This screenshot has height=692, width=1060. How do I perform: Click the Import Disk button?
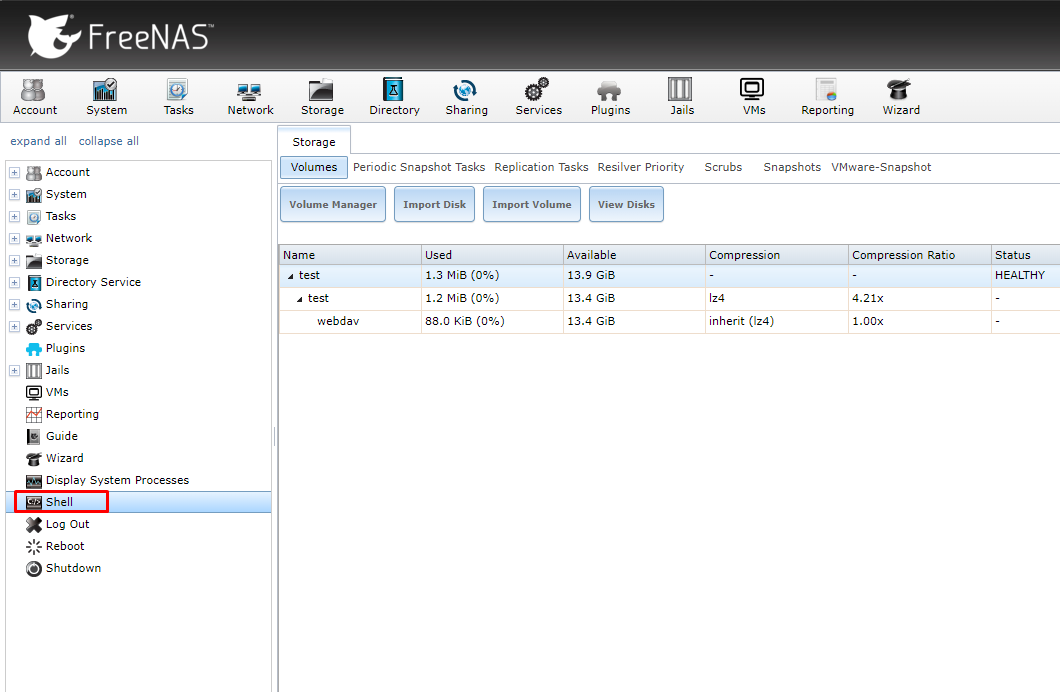click(x=434, y=204)
